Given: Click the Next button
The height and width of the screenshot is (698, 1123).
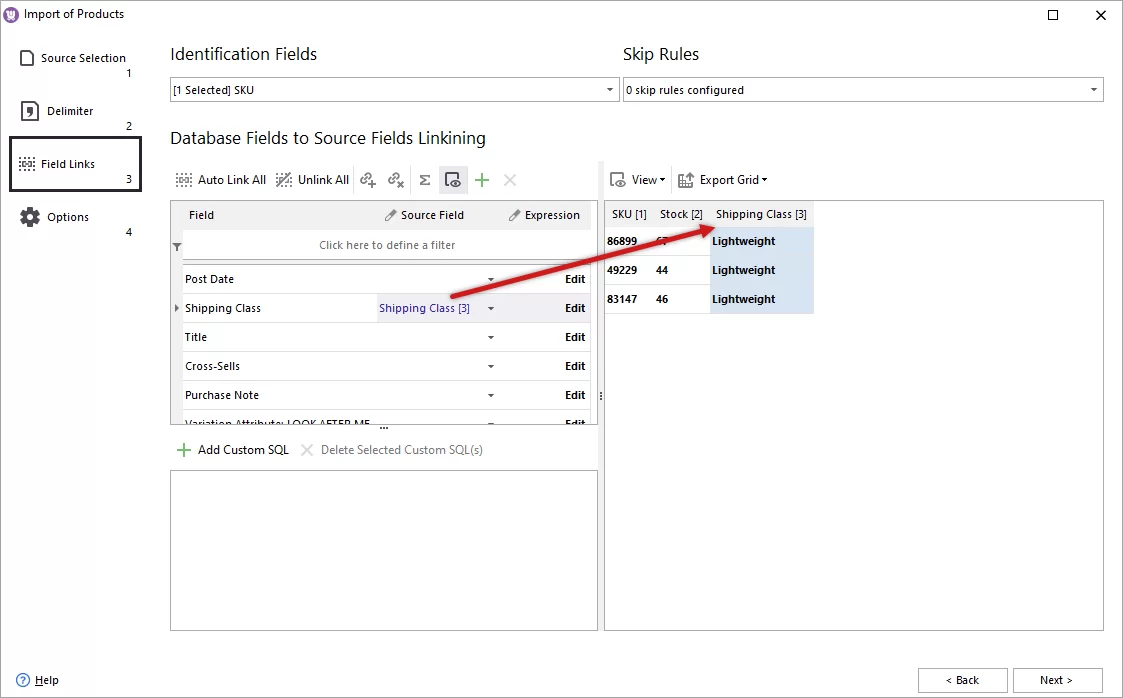Looking at the screenshot, I should tap(1057, 680).
